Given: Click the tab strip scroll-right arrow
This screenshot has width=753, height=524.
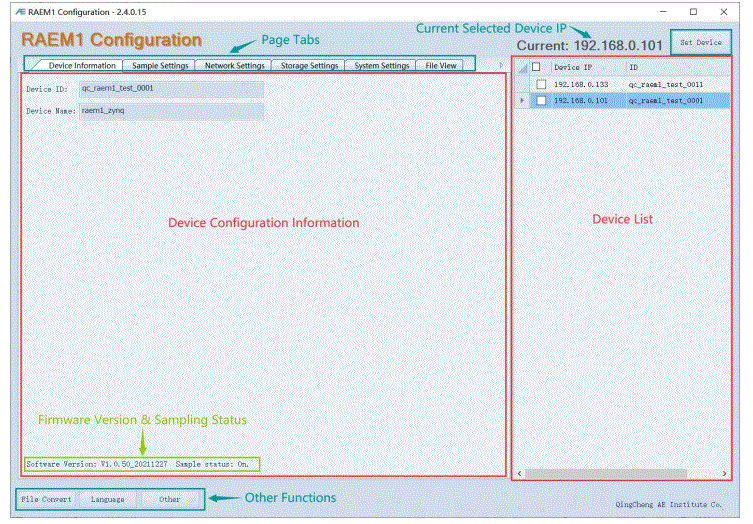Looking at the screenshot, I should (x=501, y=65).
